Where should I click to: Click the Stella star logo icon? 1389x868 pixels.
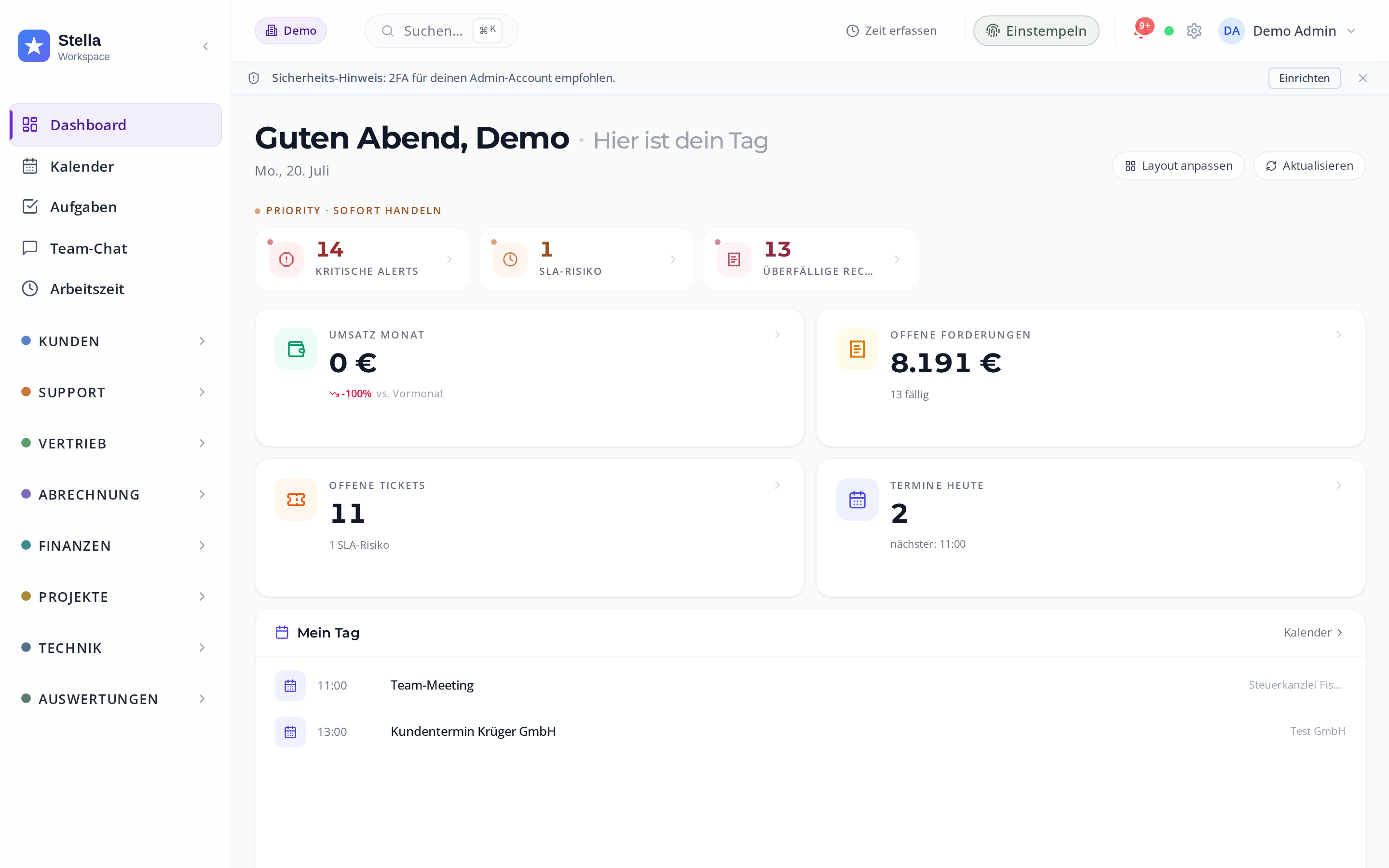(34, 46)
